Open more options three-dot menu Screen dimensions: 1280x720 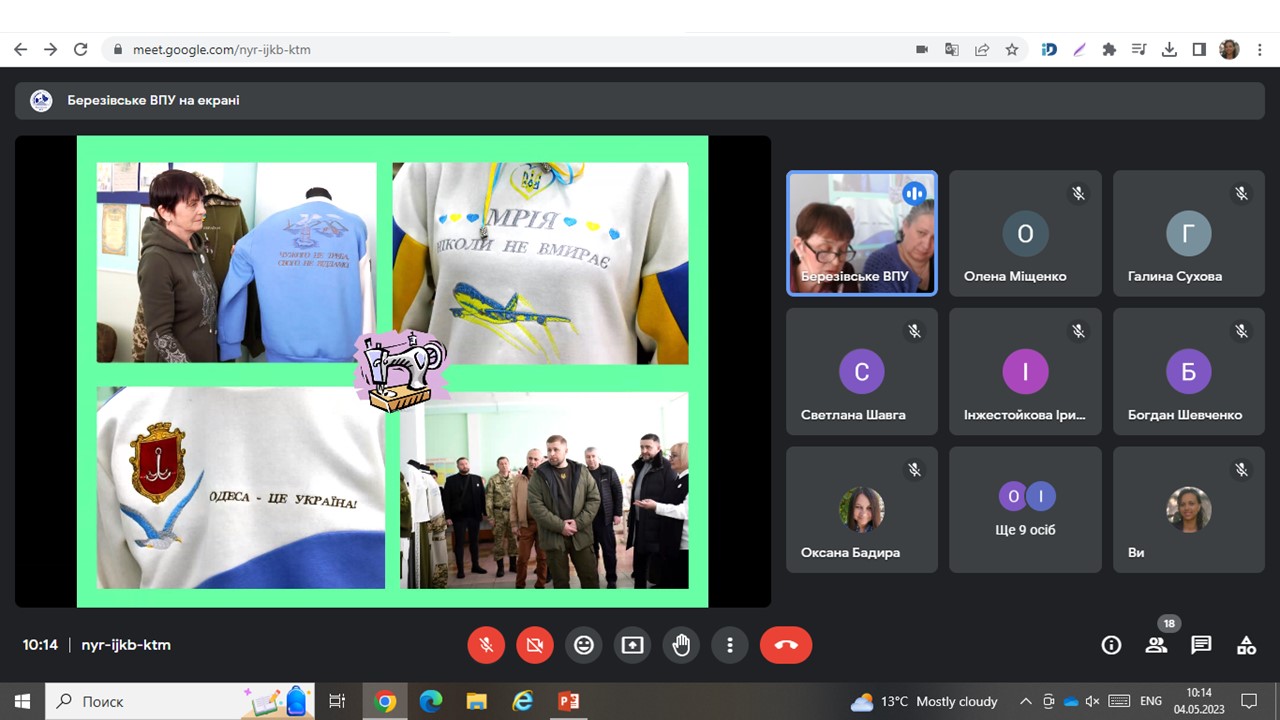coord(730,645)
